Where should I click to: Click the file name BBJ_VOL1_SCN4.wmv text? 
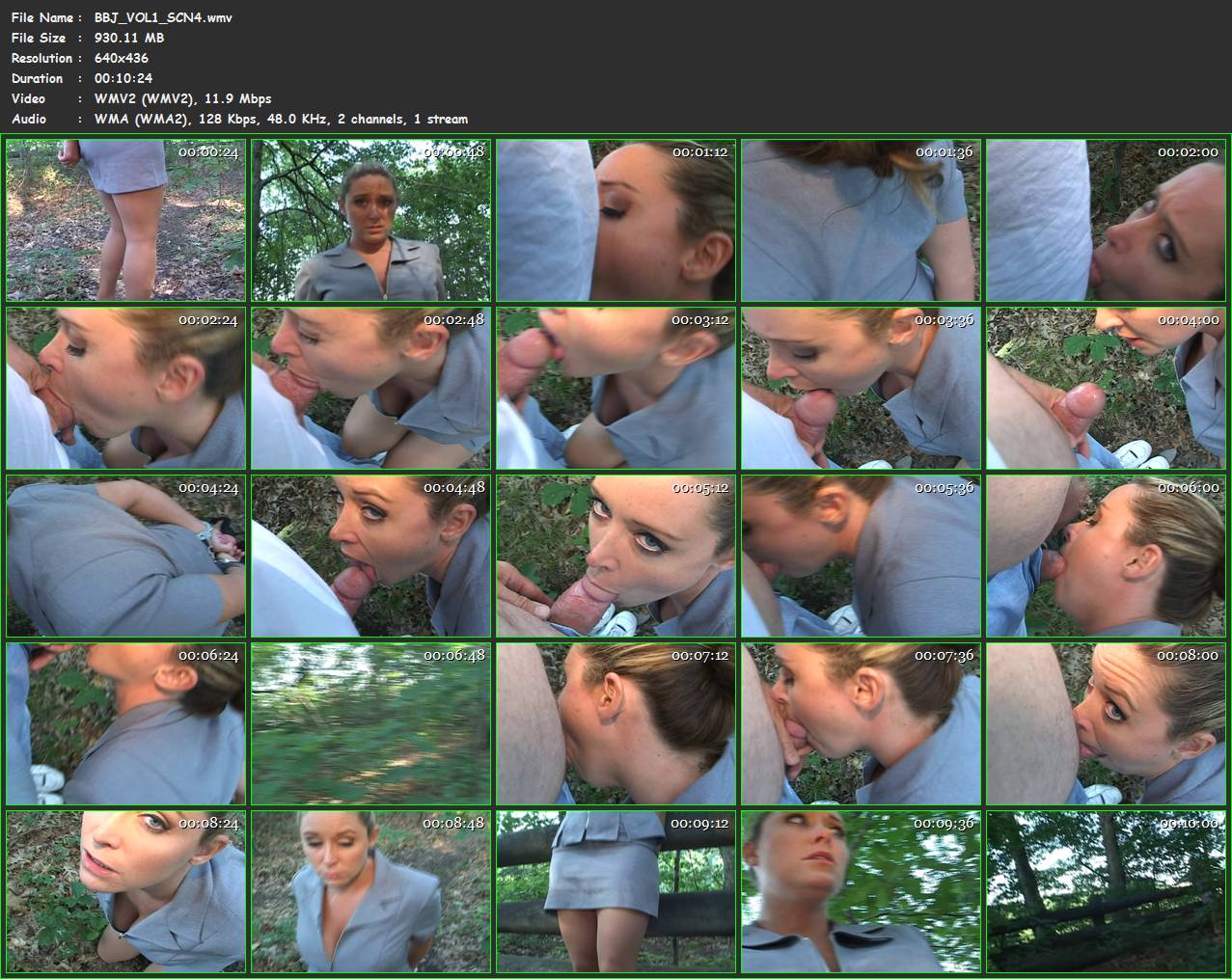163,17
